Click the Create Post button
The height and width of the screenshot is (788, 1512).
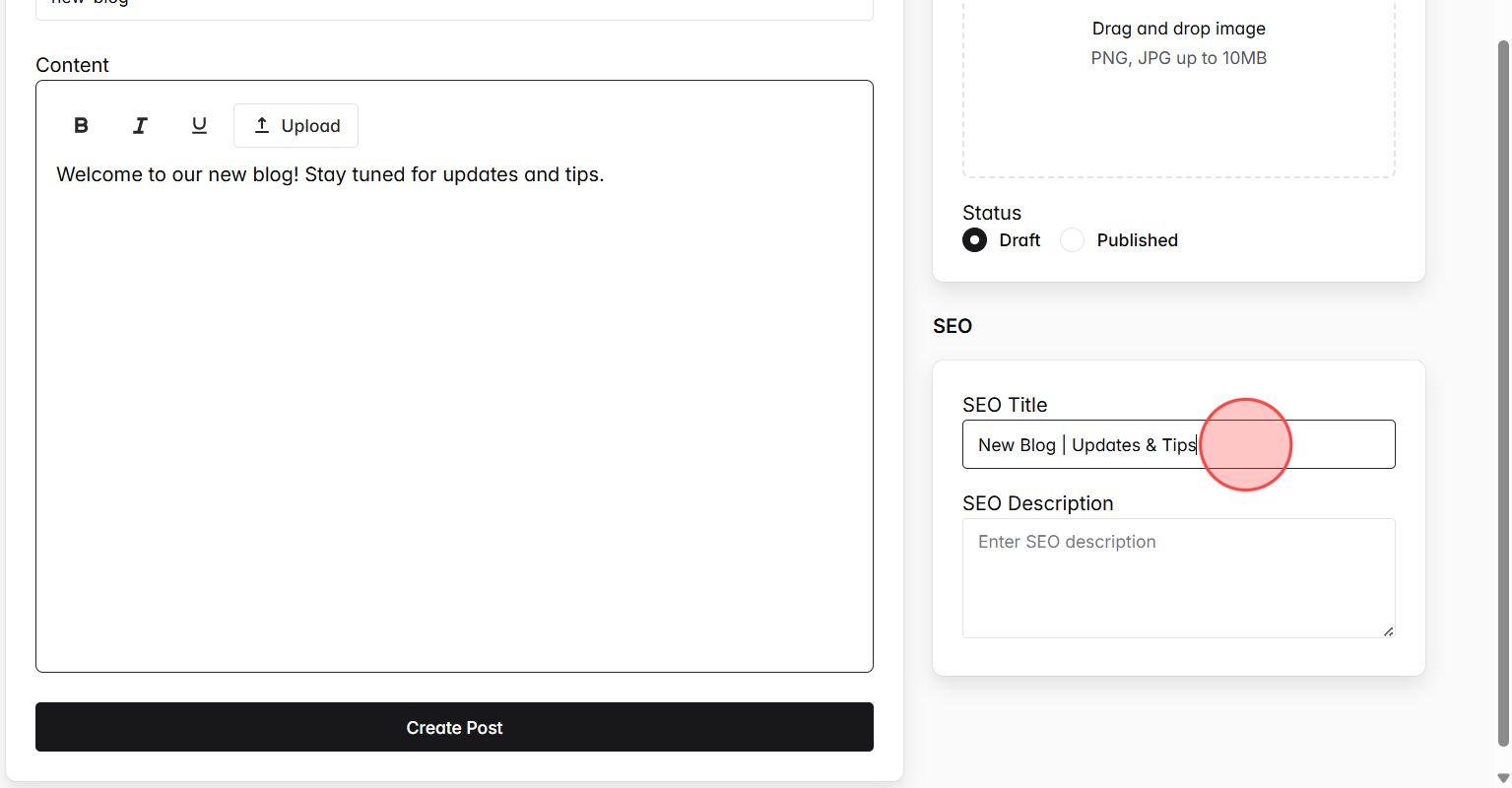454,727
